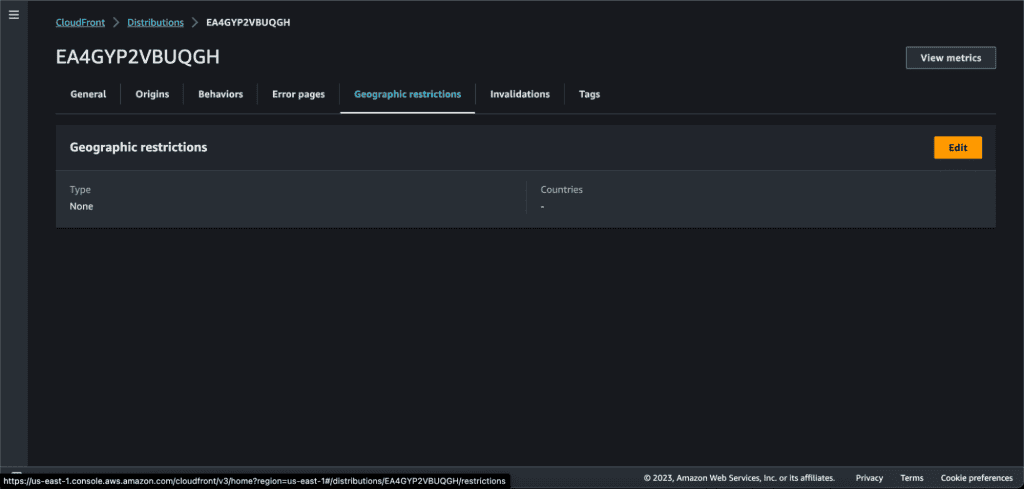Click the EA4GYP2VBUQGH distribution title
The image size is (1024, 489).
pos(138,57)
